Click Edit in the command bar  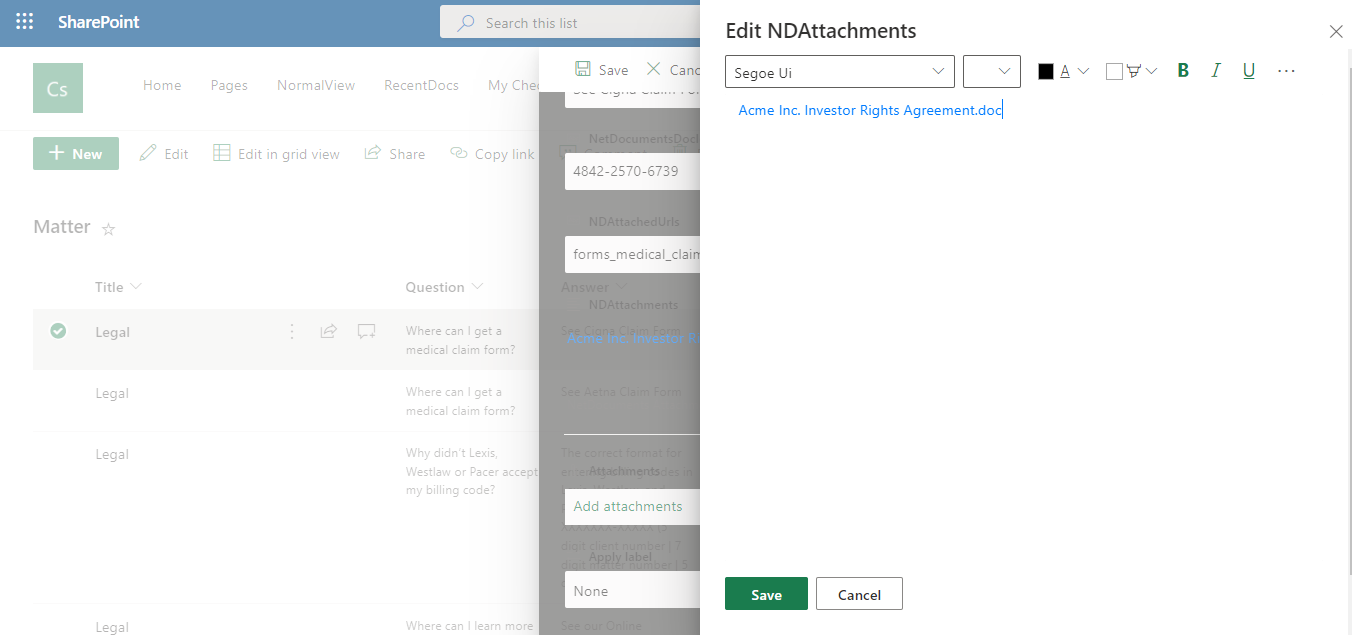(164, 154)
